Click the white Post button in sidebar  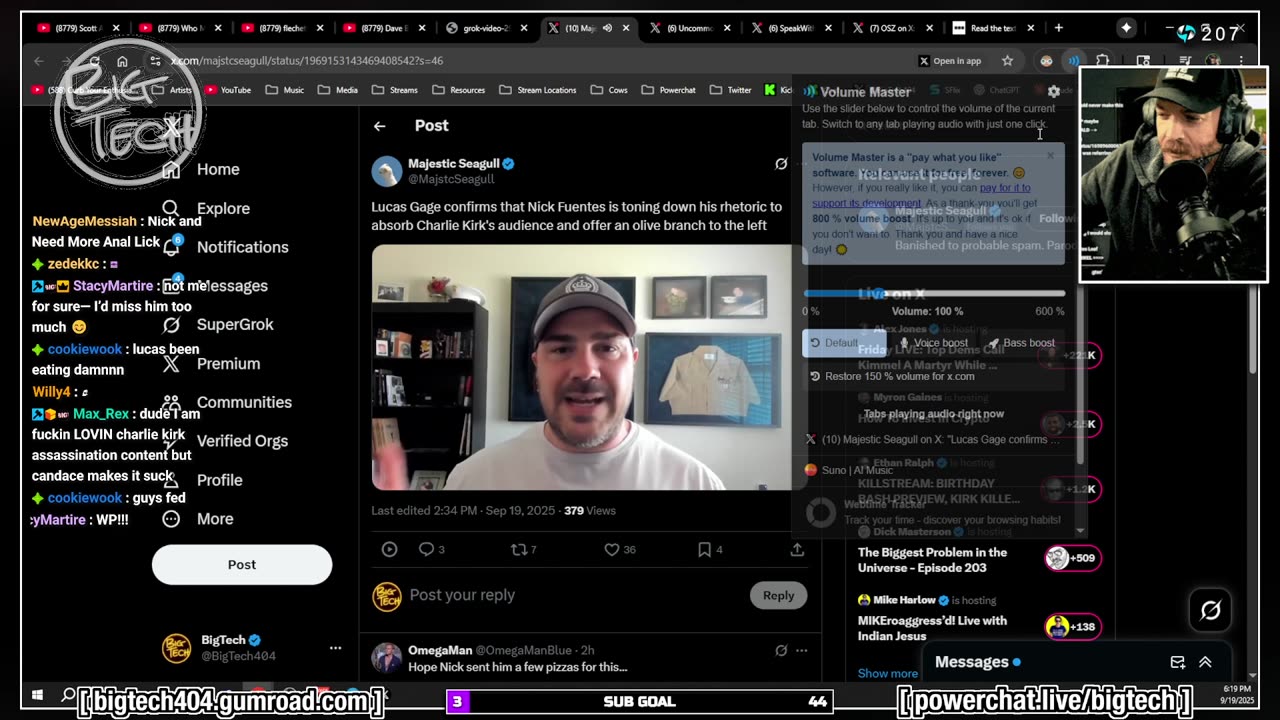(x=241, y=564)
